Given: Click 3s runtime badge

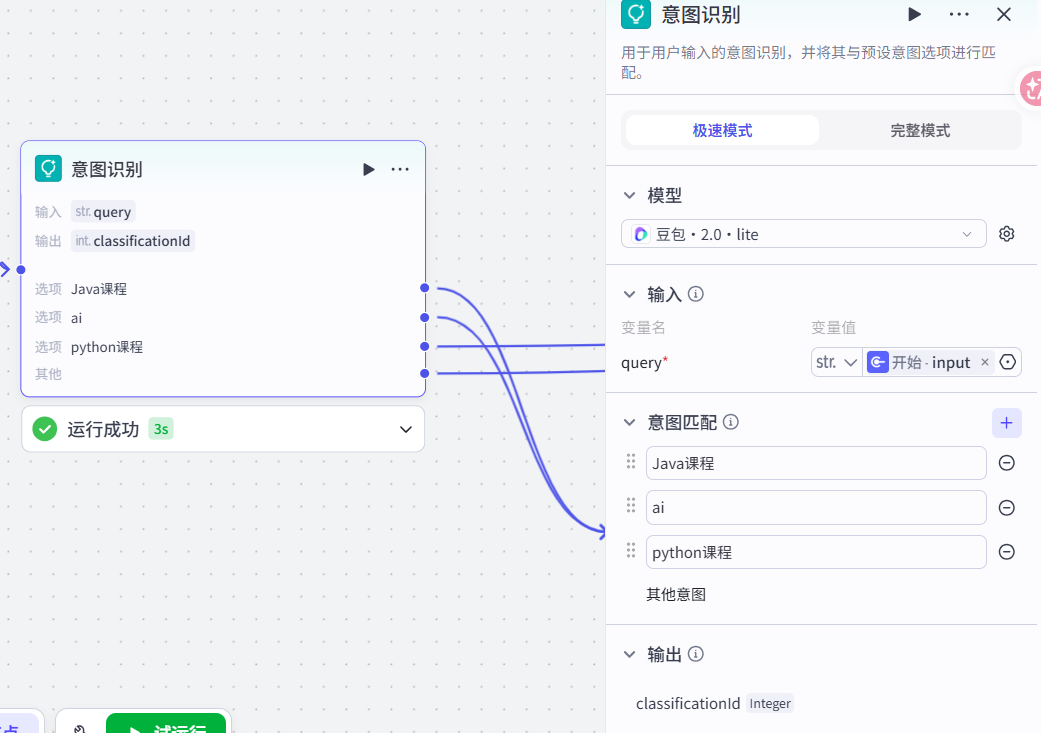Looking at the screenshot, I should click(x=161, y=429).
